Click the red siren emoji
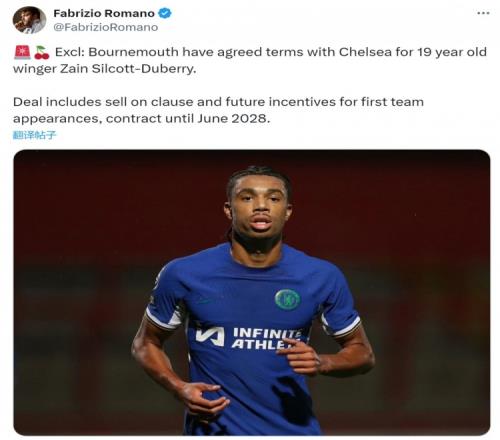Image resolution: width=500 pixels, height=440 pixels. pos(22,53)
